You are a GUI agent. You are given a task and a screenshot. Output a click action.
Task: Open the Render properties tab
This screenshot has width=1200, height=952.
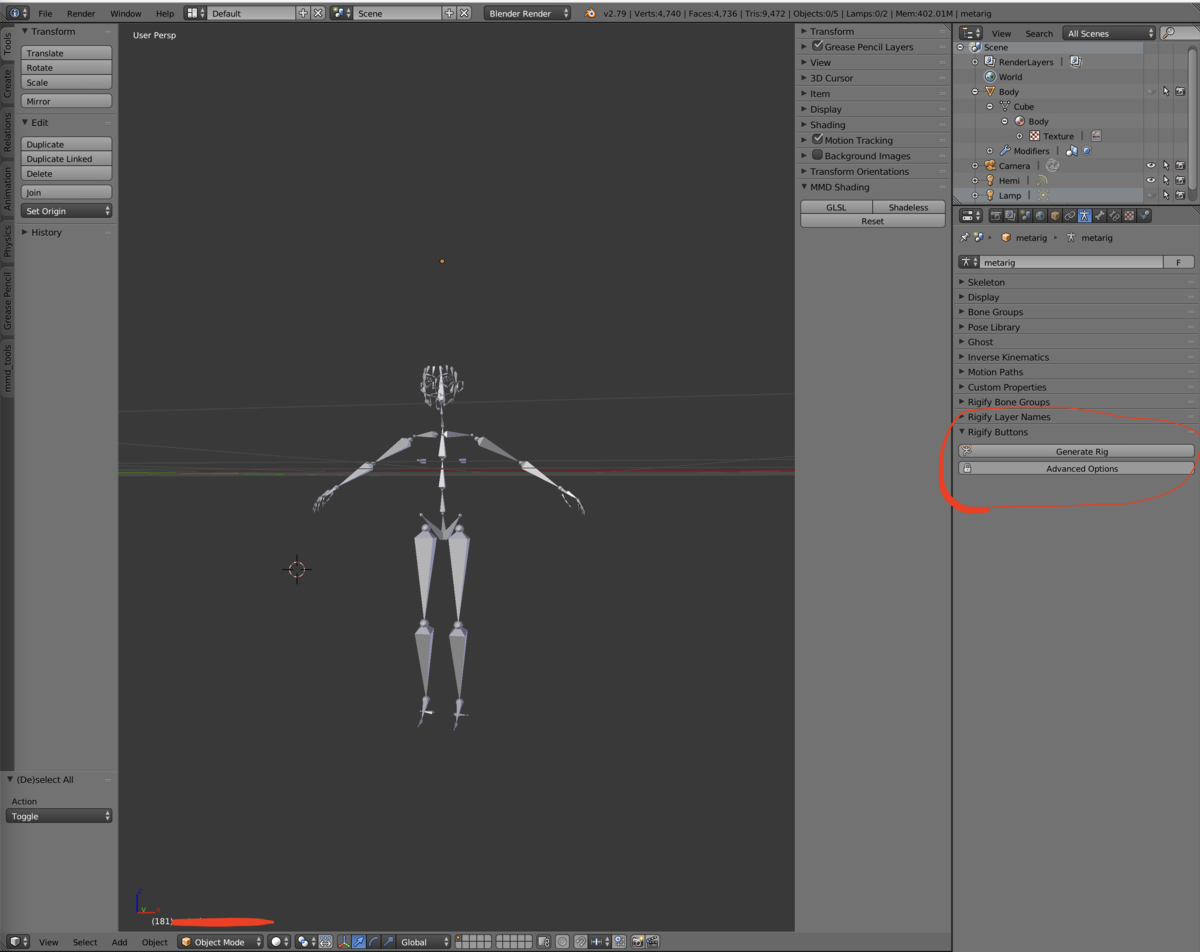pos(996,215)
